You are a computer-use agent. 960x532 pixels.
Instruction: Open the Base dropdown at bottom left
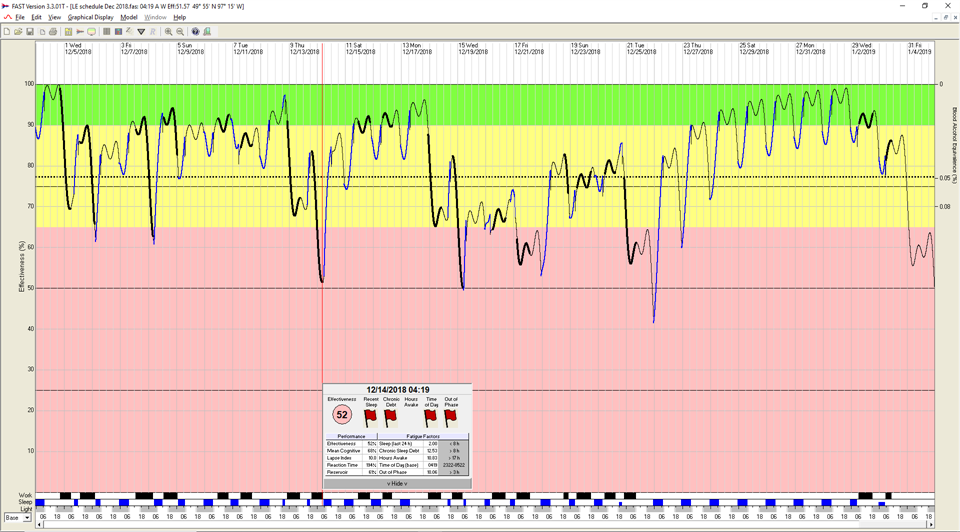27,518
